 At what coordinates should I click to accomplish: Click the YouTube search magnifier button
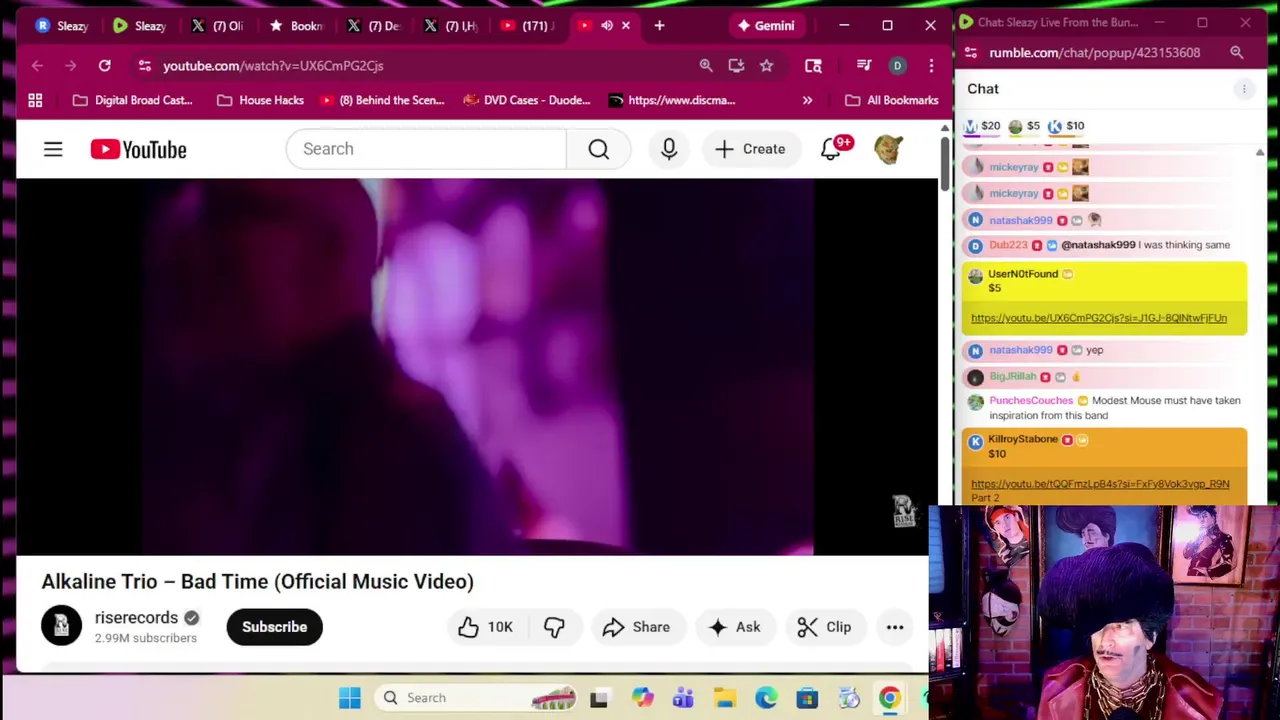coord(598,149)
